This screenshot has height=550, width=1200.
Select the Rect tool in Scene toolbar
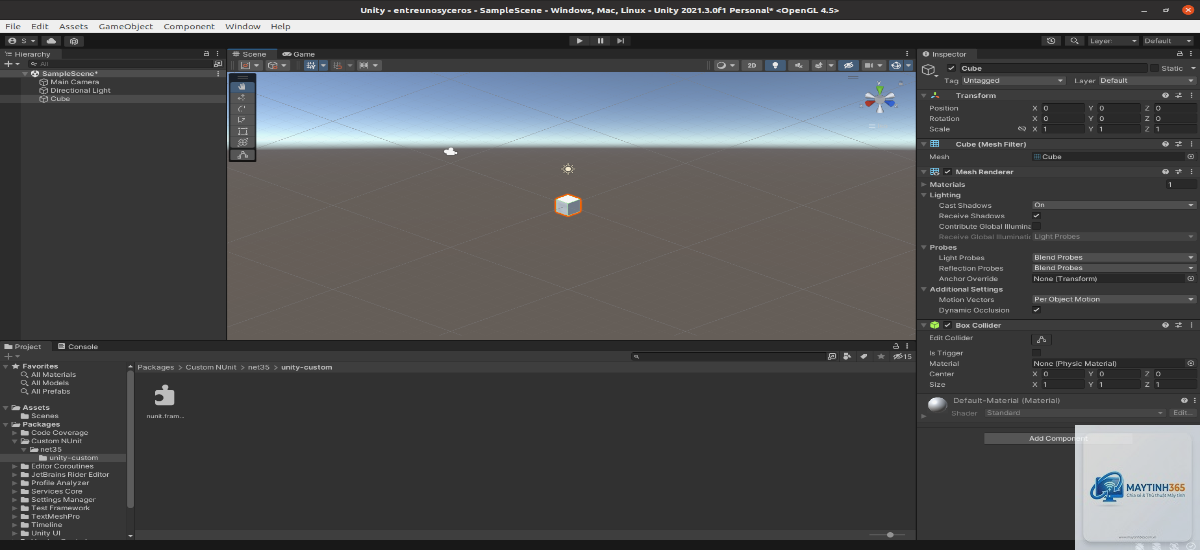[242, 131]
